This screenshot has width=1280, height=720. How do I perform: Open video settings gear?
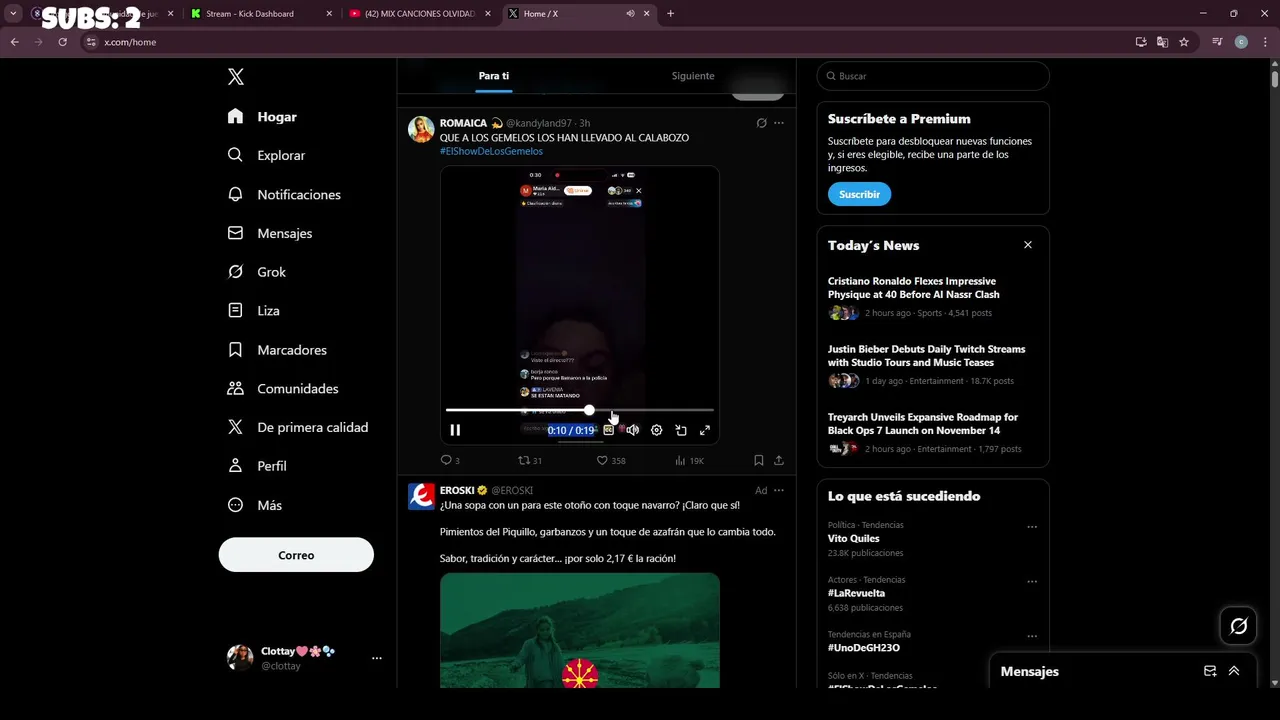coord(657,430)
